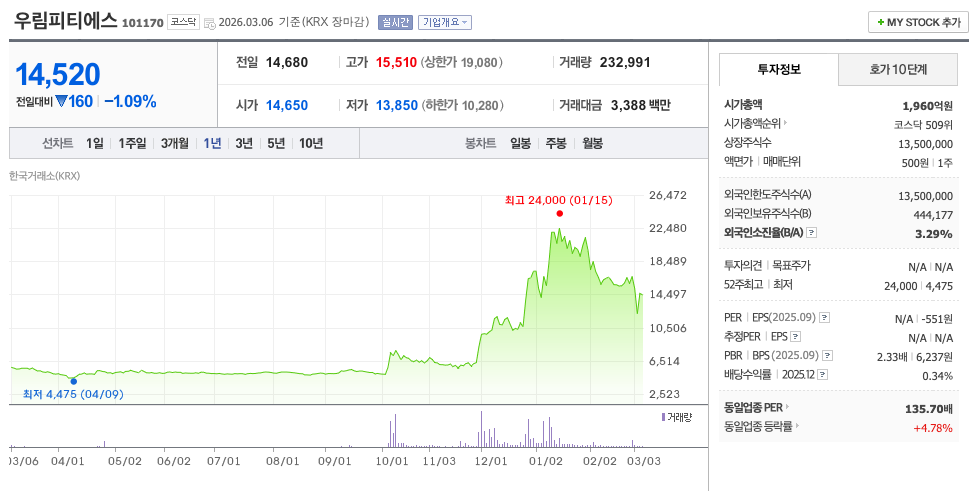The image size is (970, 491).
Task: Switch to the 월봉 candle chart
Action: [x=592, y=143]
